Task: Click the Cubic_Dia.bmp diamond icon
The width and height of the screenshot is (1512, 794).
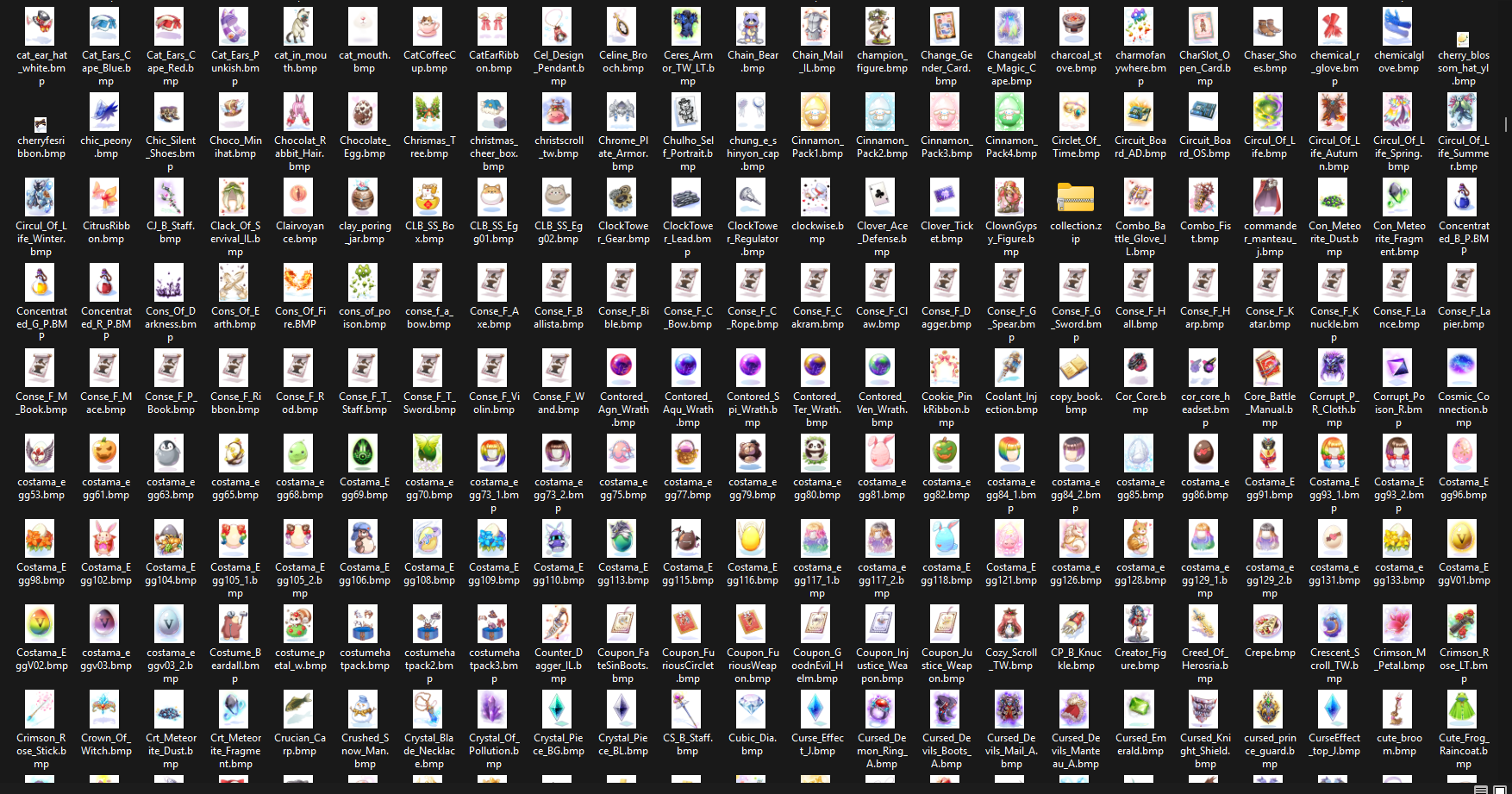Action: click(x=752, y=711)
